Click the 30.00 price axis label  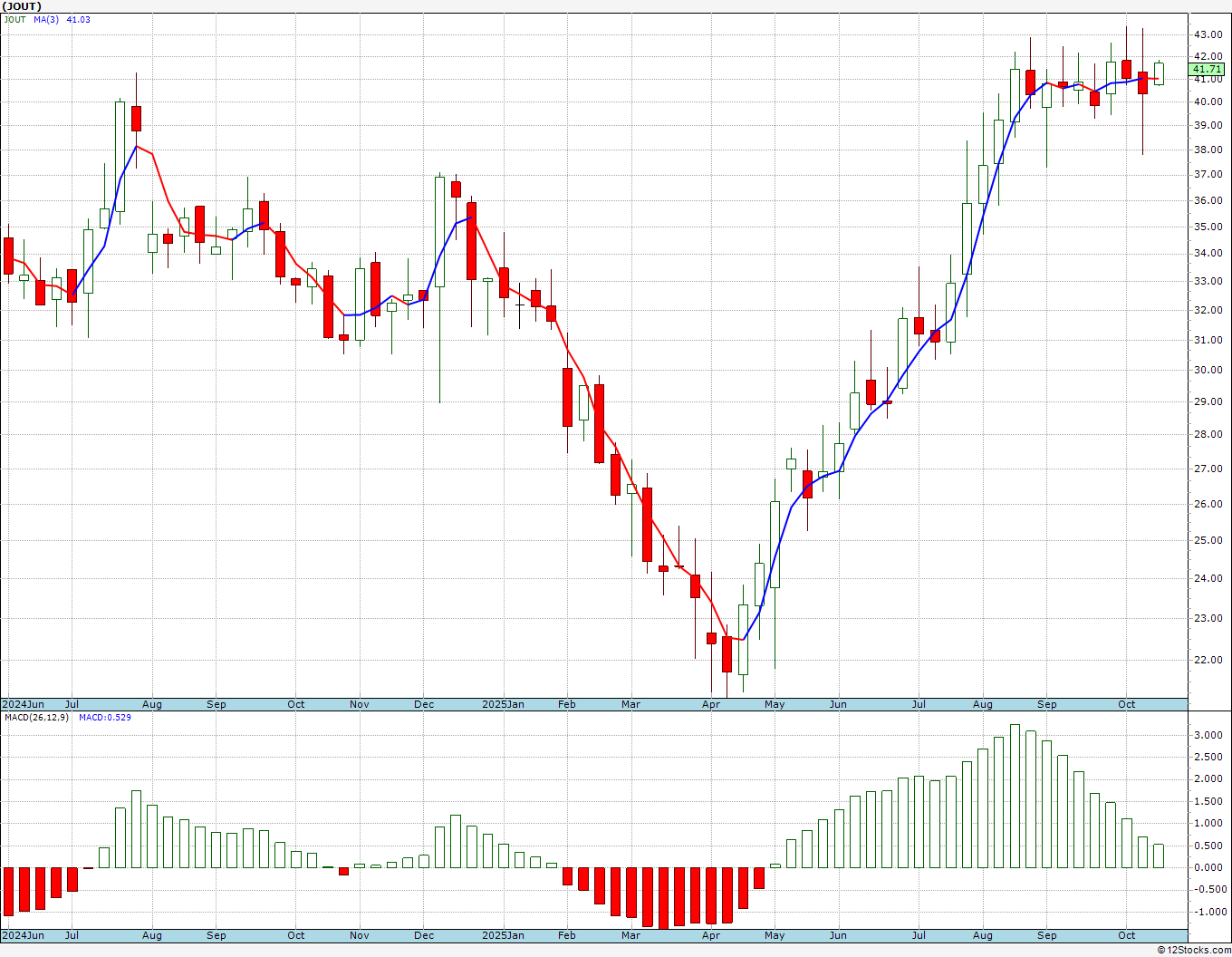(x=1208, y=370)
